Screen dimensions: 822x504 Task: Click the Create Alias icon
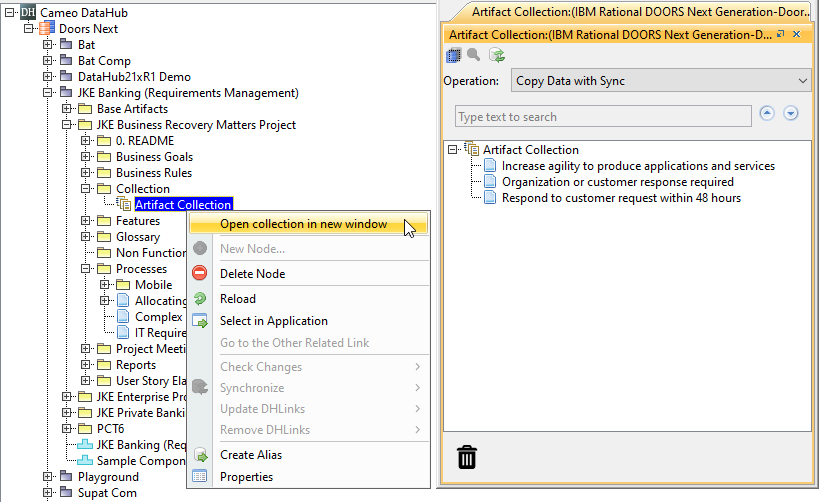[x=200, y=455]
